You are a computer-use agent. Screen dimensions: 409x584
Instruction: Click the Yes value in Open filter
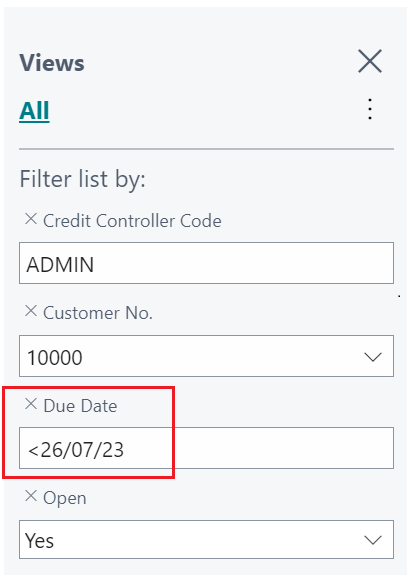point(39,540)
